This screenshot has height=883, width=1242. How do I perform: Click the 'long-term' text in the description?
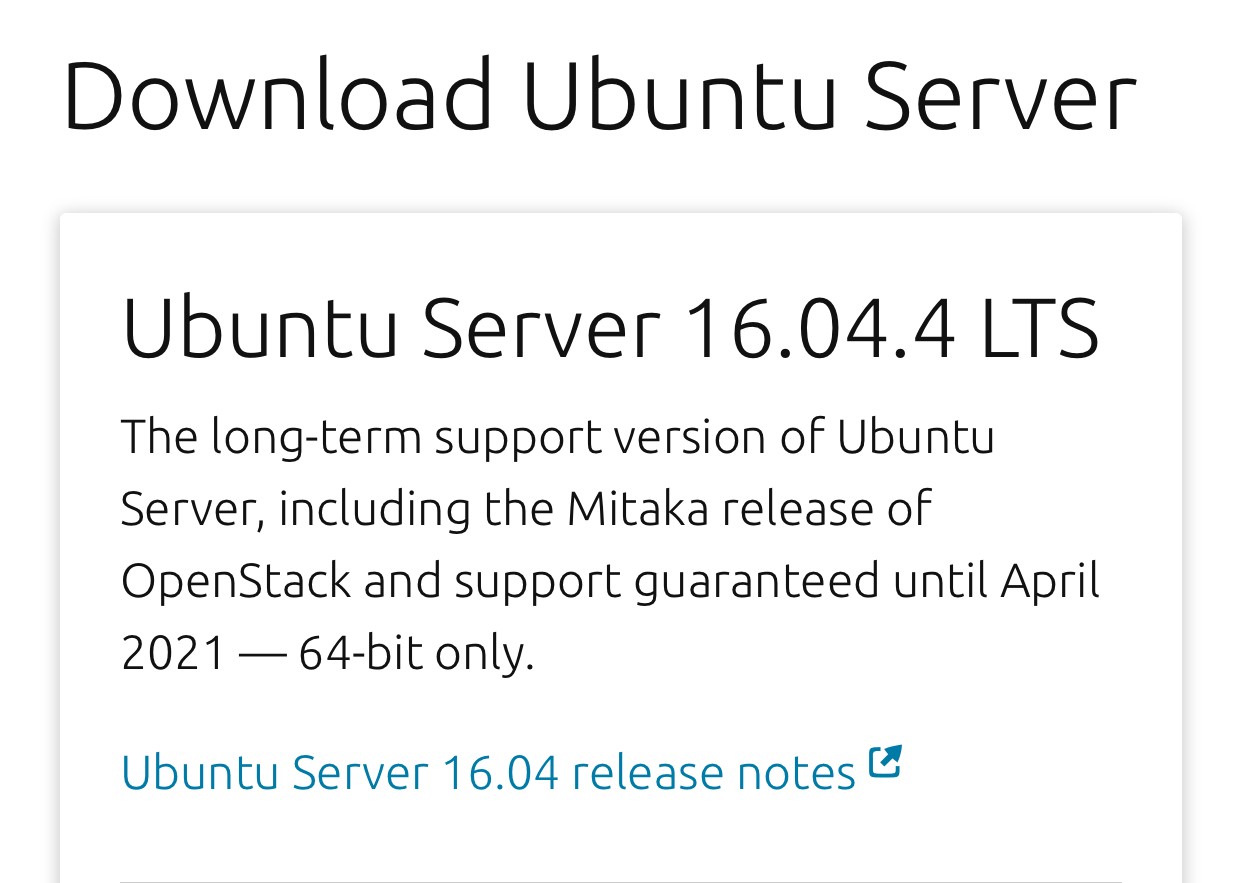pos(316,438)
